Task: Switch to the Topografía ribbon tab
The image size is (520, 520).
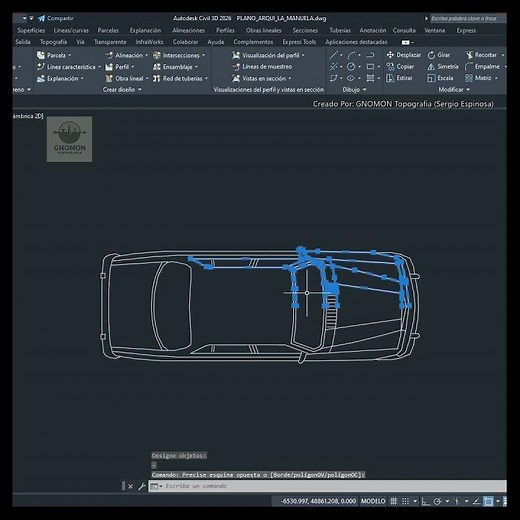Action: [x=53, y=42]
